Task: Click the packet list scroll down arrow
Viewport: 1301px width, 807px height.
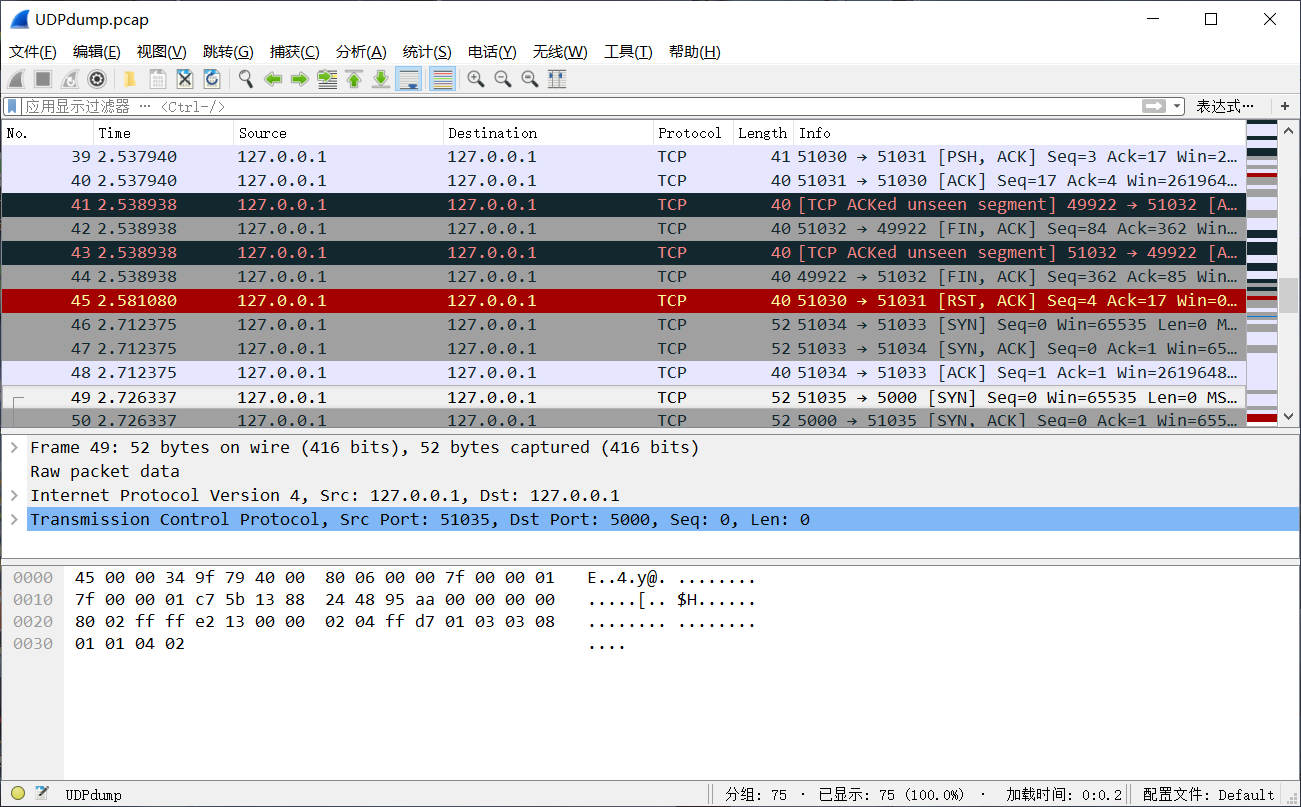Action: (1288, 416)
